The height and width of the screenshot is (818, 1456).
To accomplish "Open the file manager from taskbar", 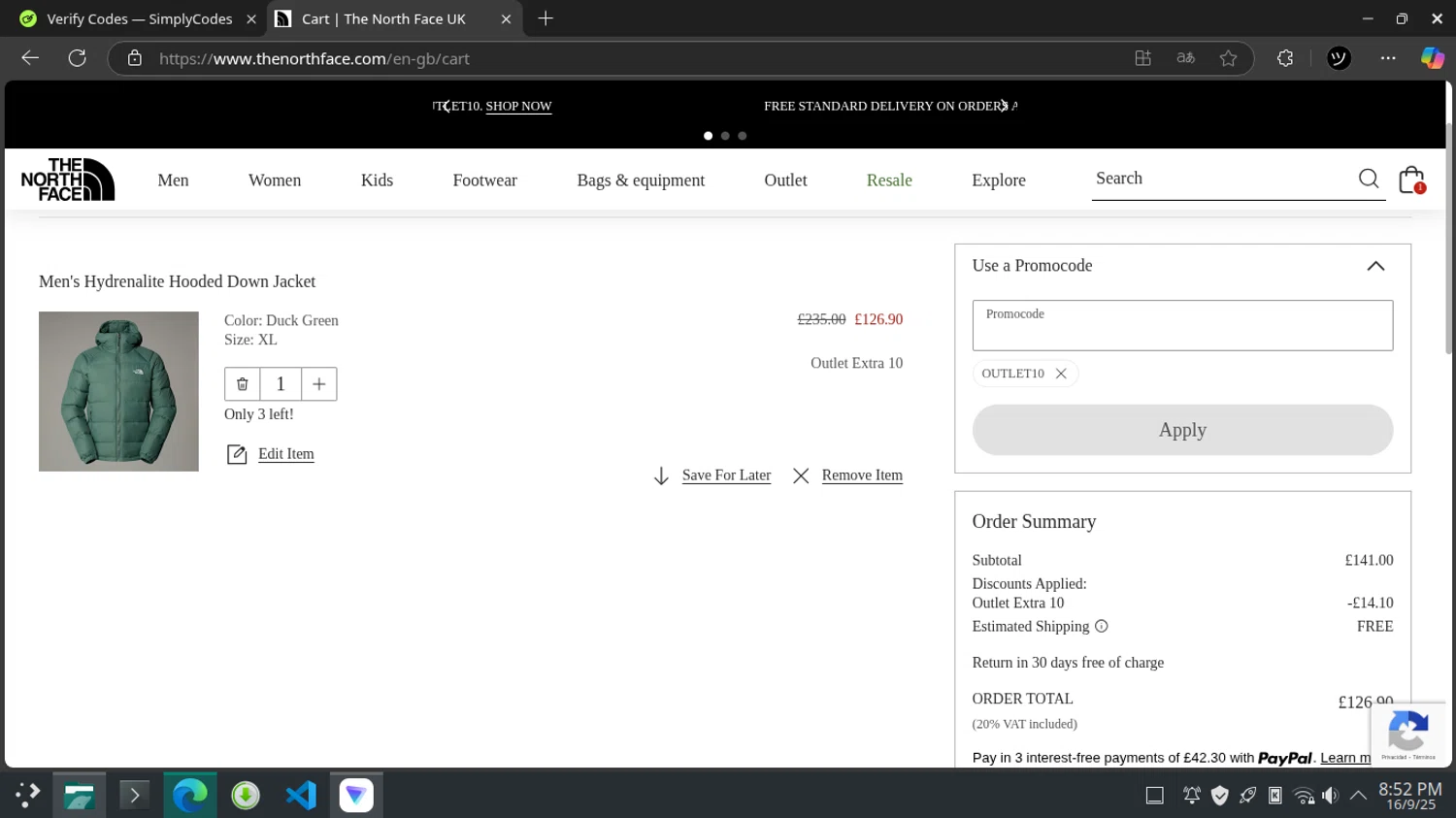I will (79, 796).
